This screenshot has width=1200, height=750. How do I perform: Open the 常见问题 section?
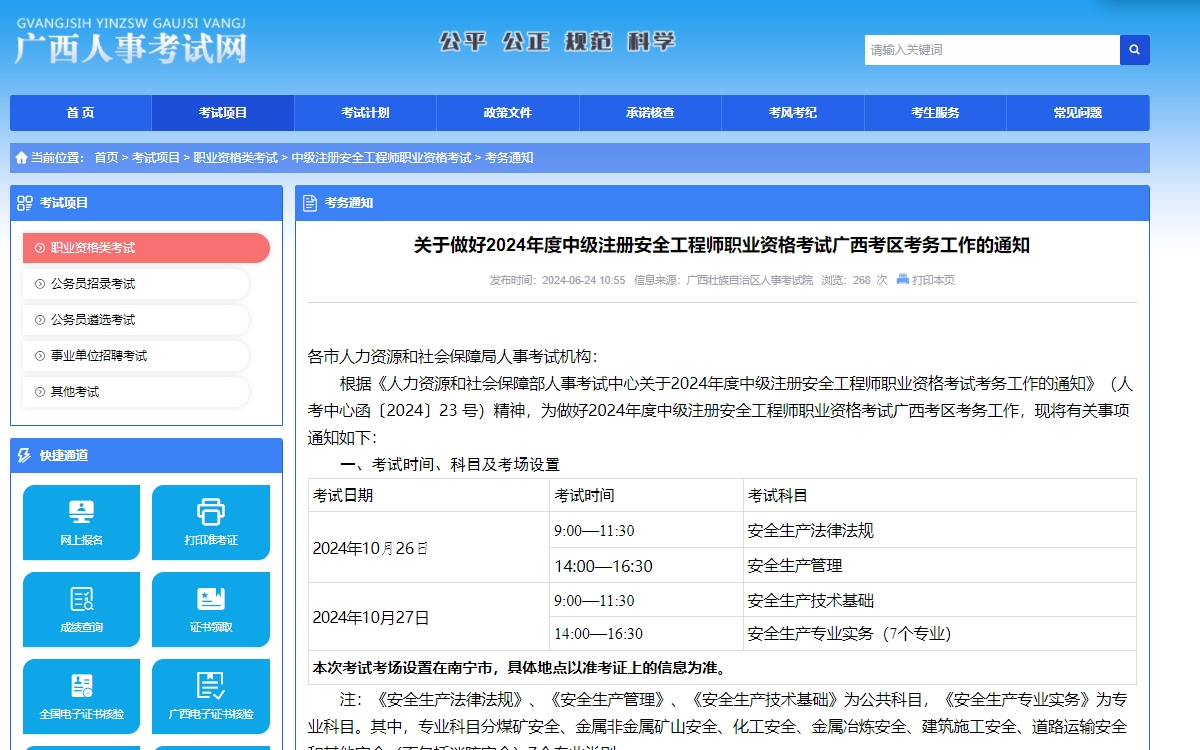point(1078,113)
